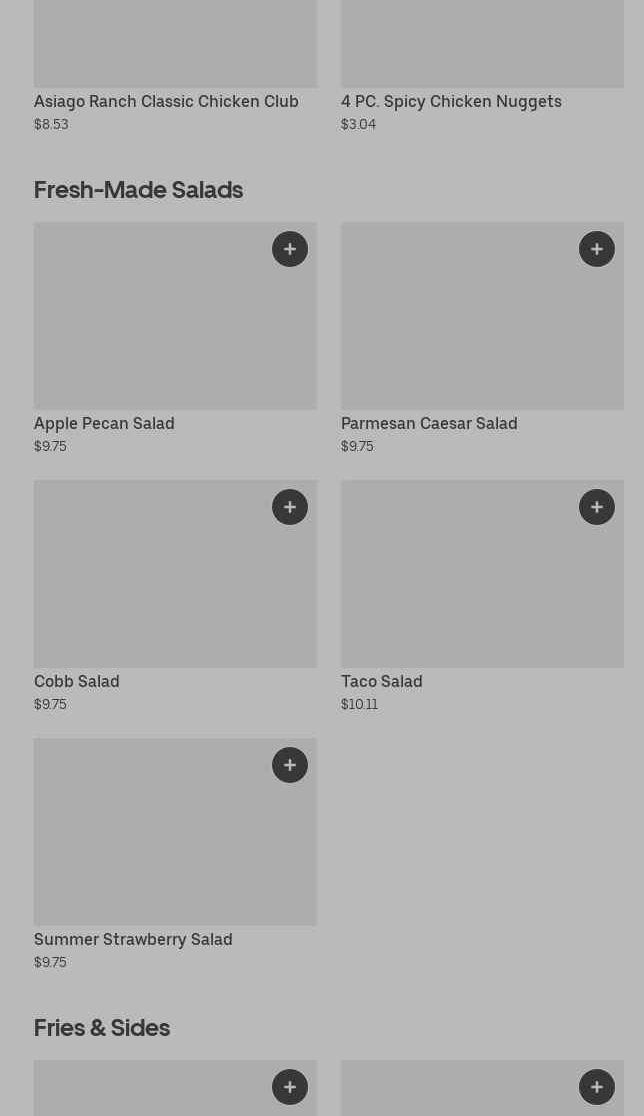The width and height of the screenshot is (644, 1116).
Task: Add Summer Strawberry Salad to cart
Action: point(290,765)
